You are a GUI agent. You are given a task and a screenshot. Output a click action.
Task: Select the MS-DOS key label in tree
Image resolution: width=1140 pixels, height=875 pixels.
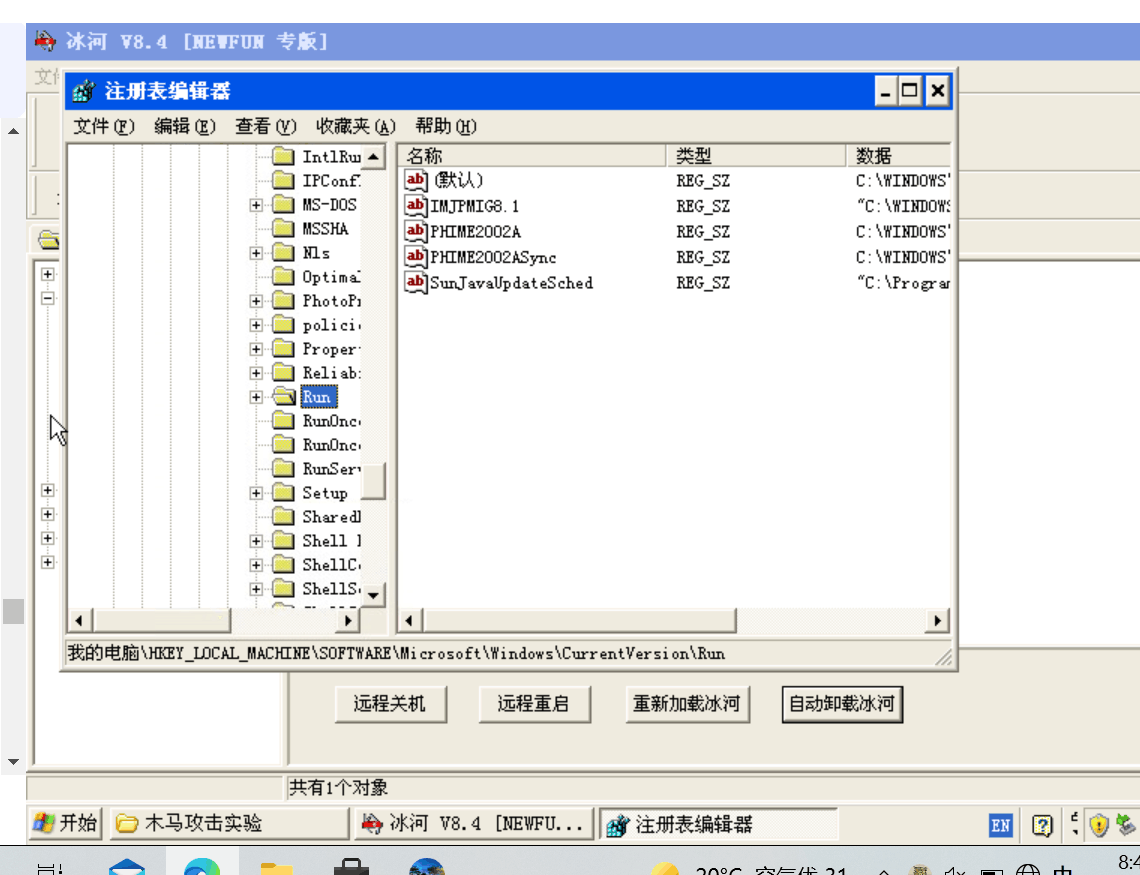point(329,205)
